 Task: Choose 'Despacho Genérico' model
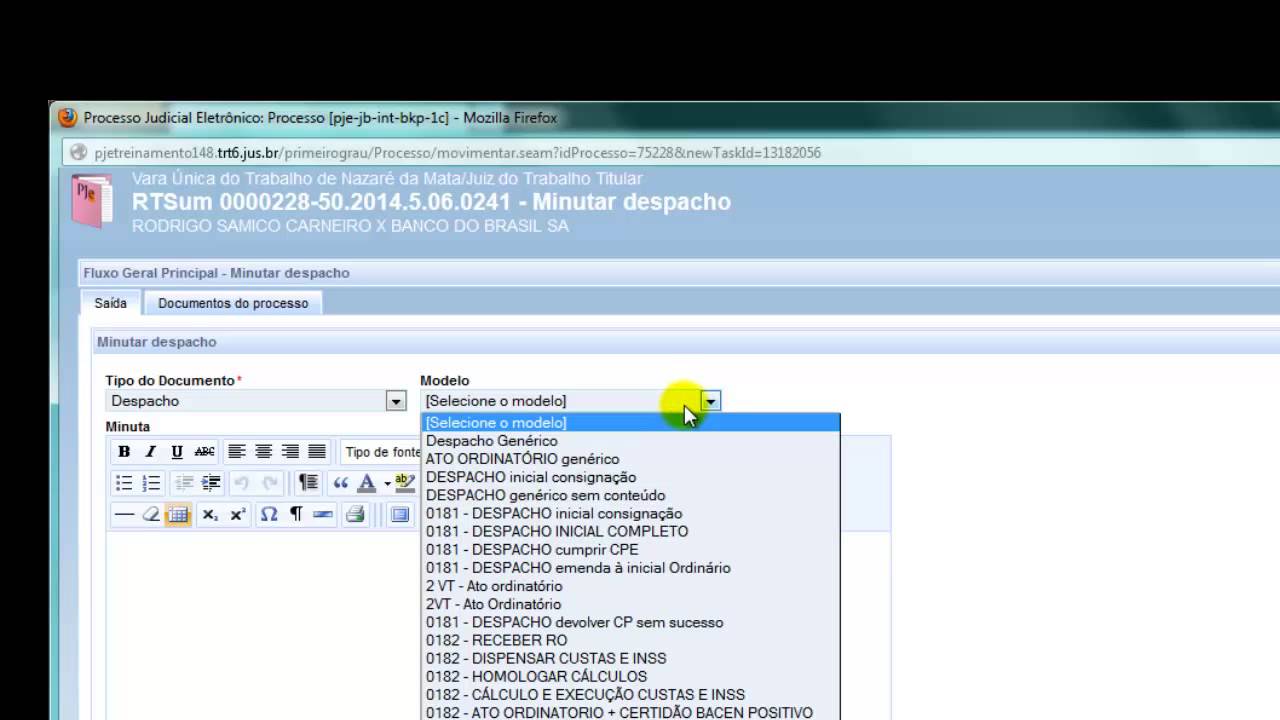[x=631, y=441]
